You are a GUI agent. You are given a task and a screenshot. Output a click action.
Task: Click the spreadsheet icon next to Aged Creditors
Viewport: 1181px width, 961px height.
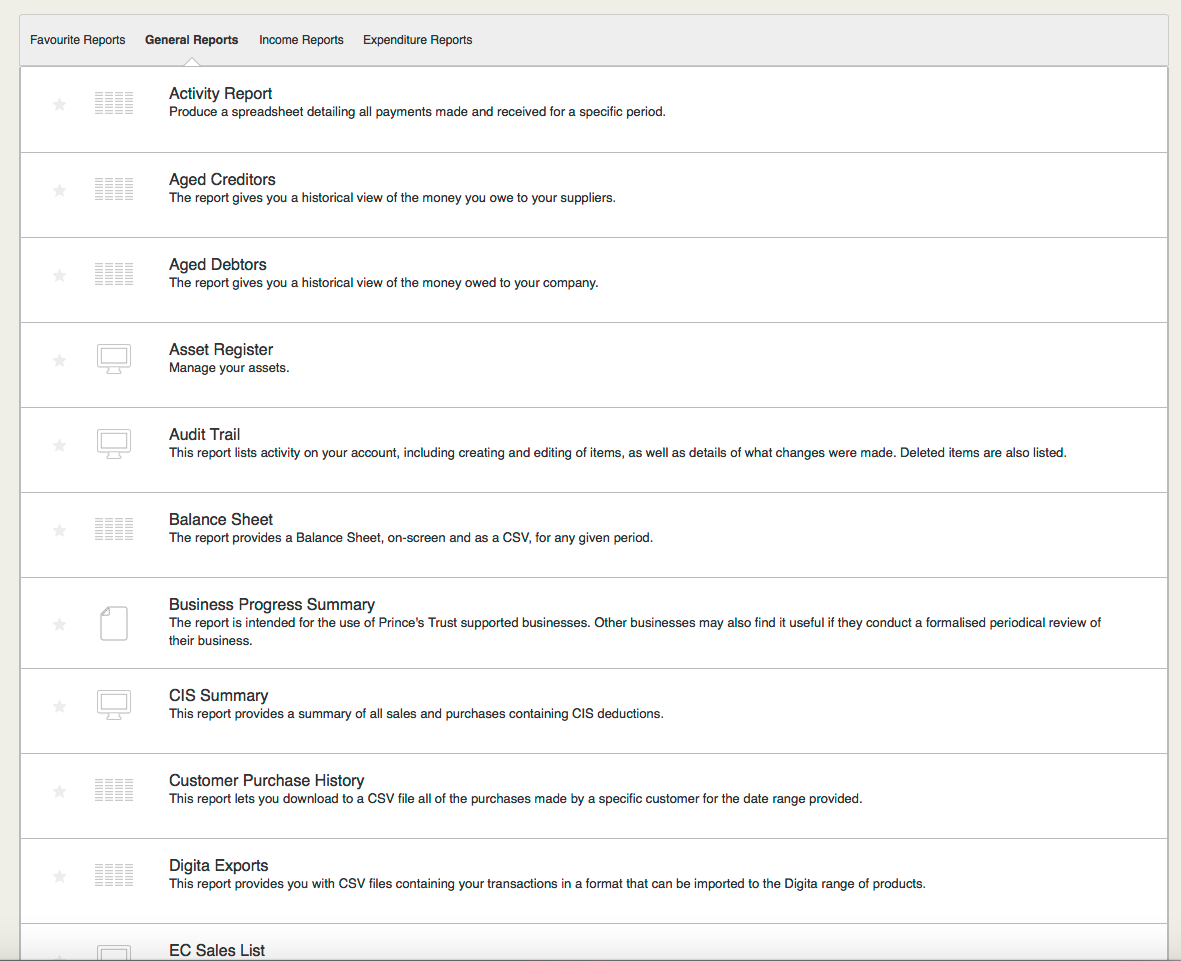point(114,190)
